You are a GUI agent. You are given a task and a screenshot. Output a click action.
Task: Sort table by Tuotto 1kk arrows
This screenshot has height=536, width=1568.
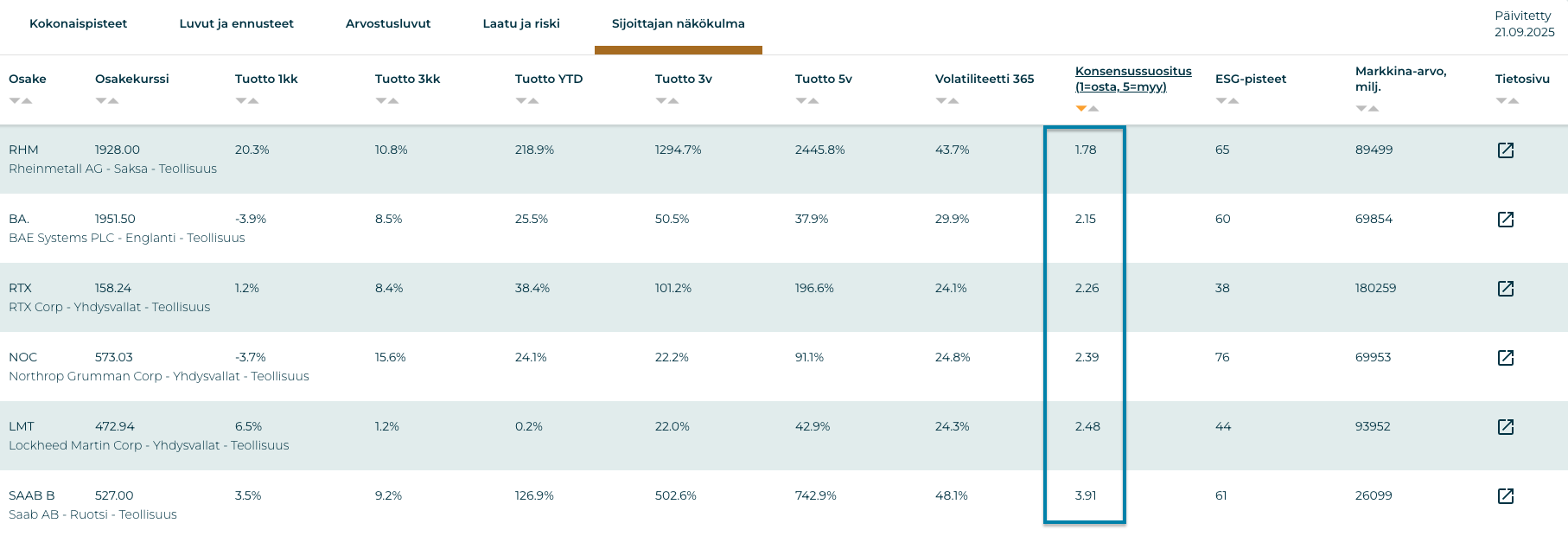click(247, 101)
